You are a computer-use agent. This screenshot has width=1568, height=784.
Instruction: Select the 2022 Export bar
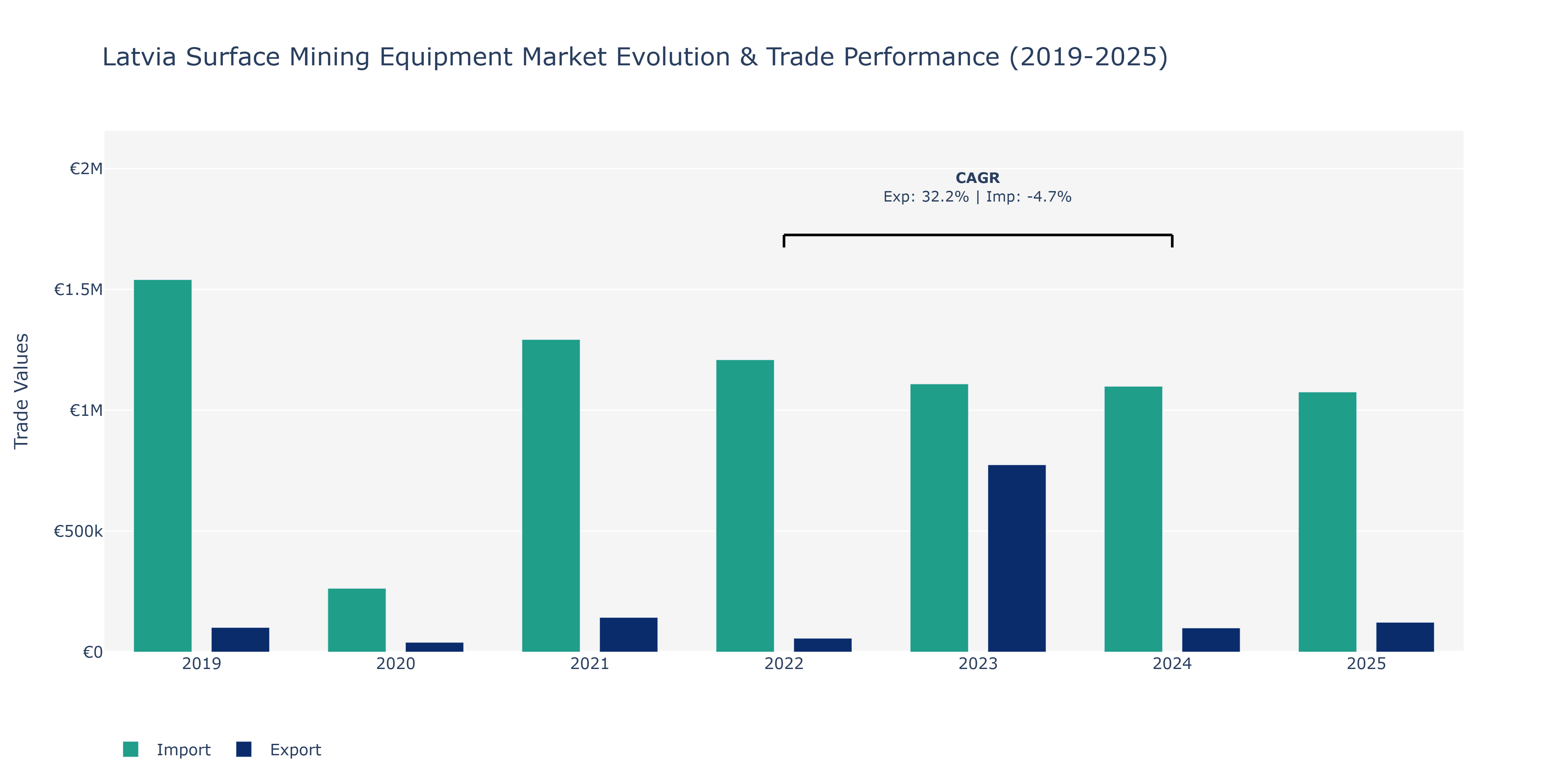tap(823, 645)
